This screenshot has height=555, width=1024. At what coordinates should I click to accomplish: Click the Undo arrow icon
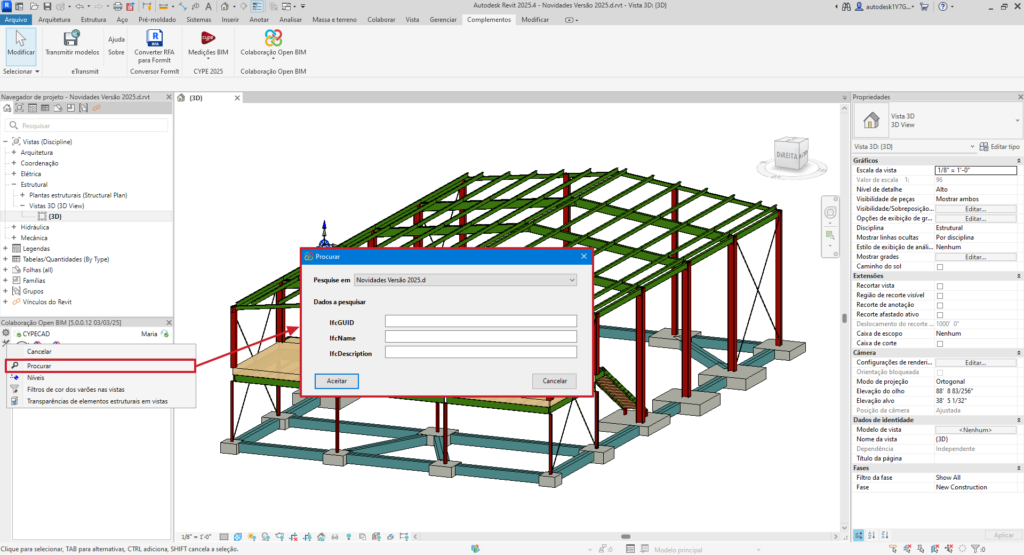(x=79, y=7)
